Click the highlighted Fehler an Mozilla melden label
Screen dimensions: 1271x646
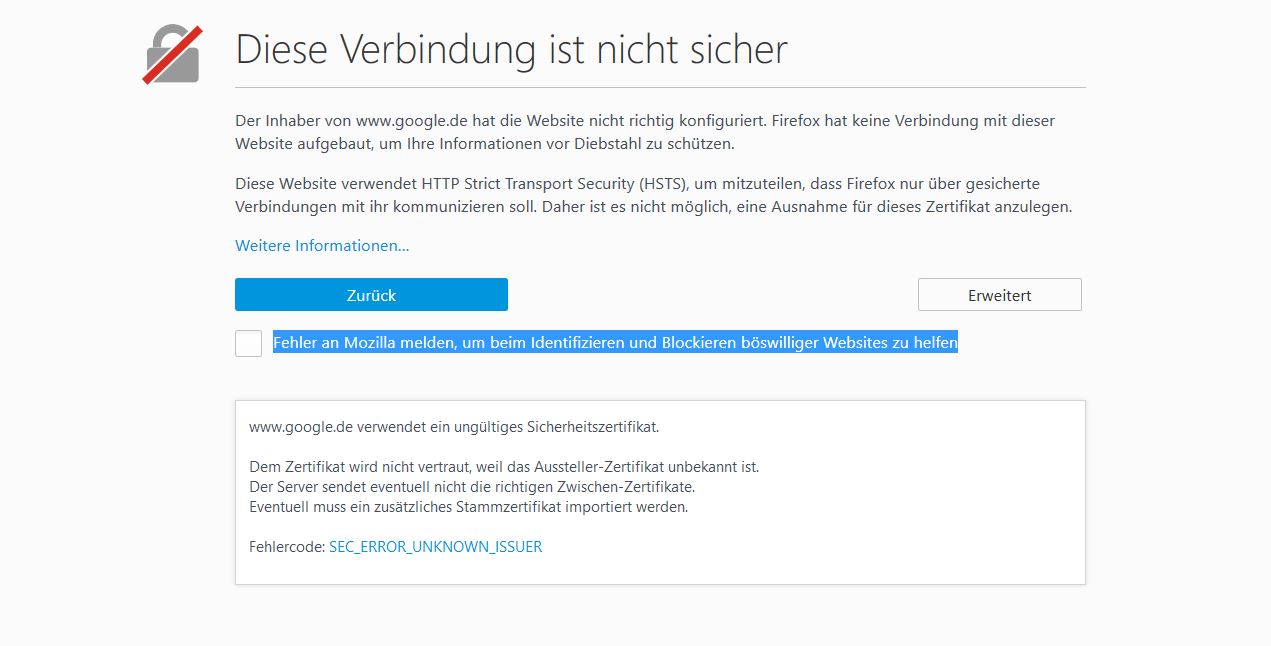(615, 343)
